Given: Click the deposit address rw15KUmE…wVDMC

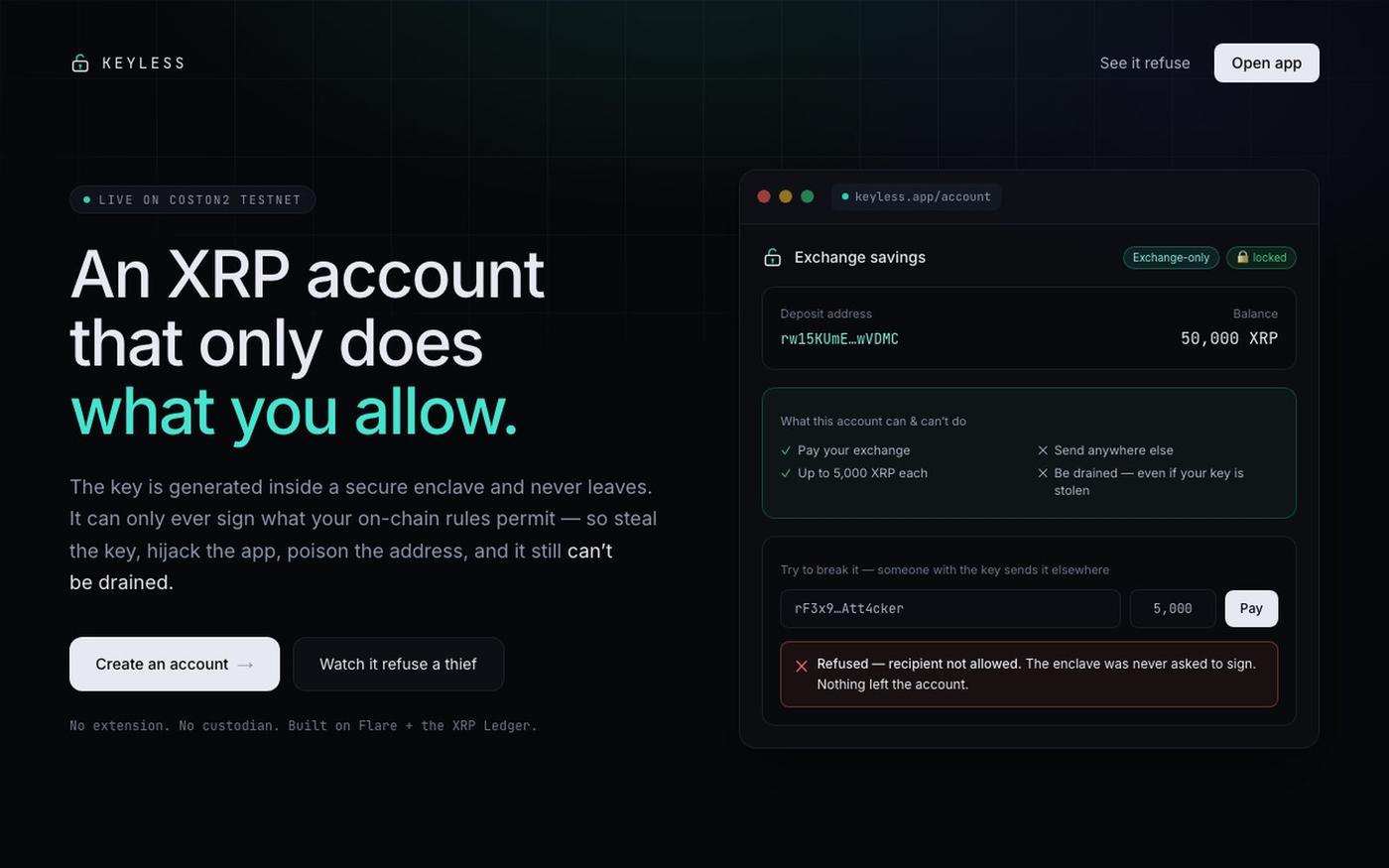Looking at the screenshot, I should pos(839,339).
